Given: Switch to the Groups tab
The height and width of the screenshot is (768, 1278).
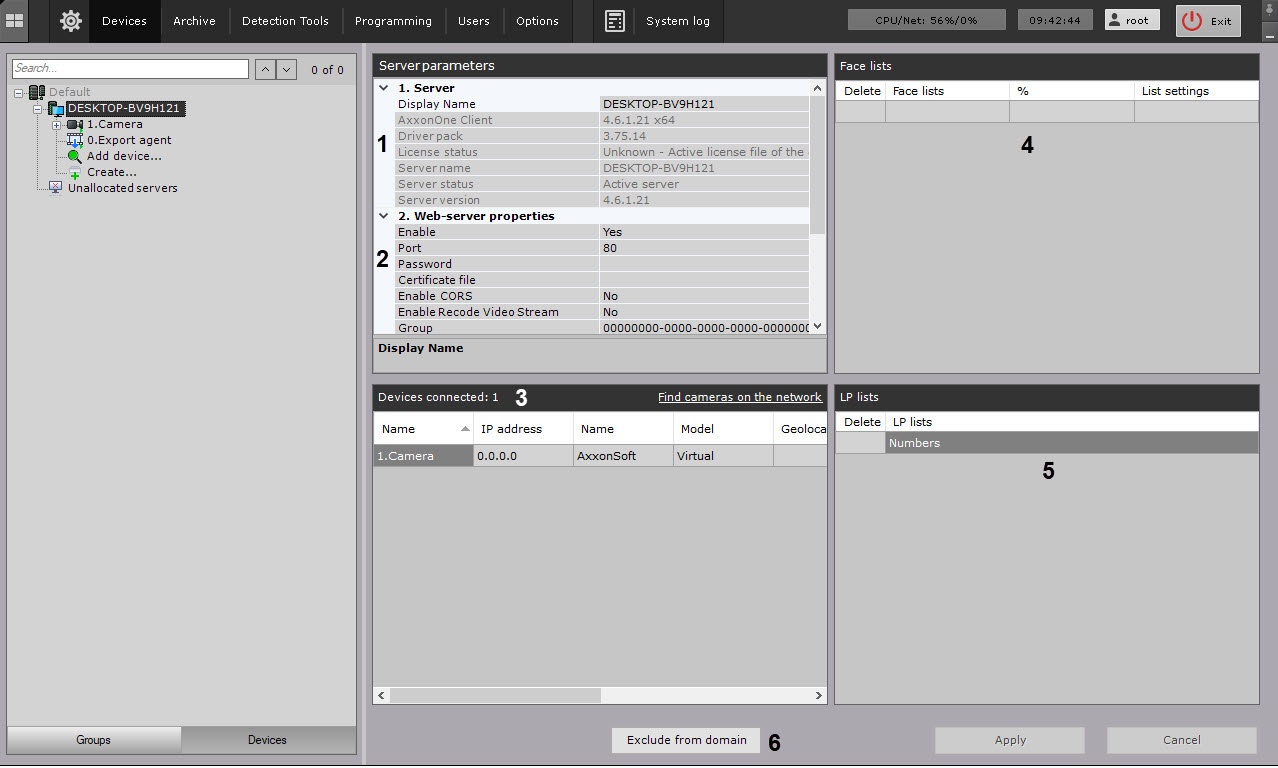Looking at the screenshot, I should click(x=93, y=740).
